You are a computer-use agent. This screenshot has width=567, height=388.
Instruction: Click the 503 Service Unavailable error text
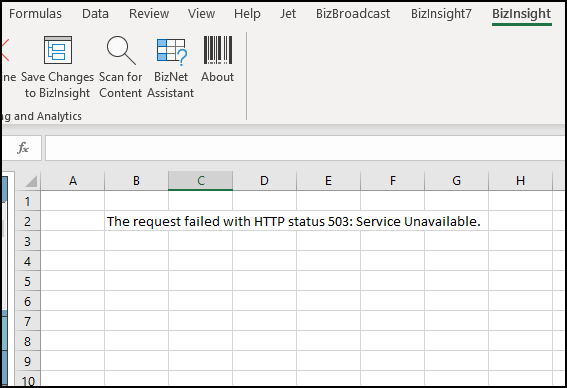(x=294, y=221)
